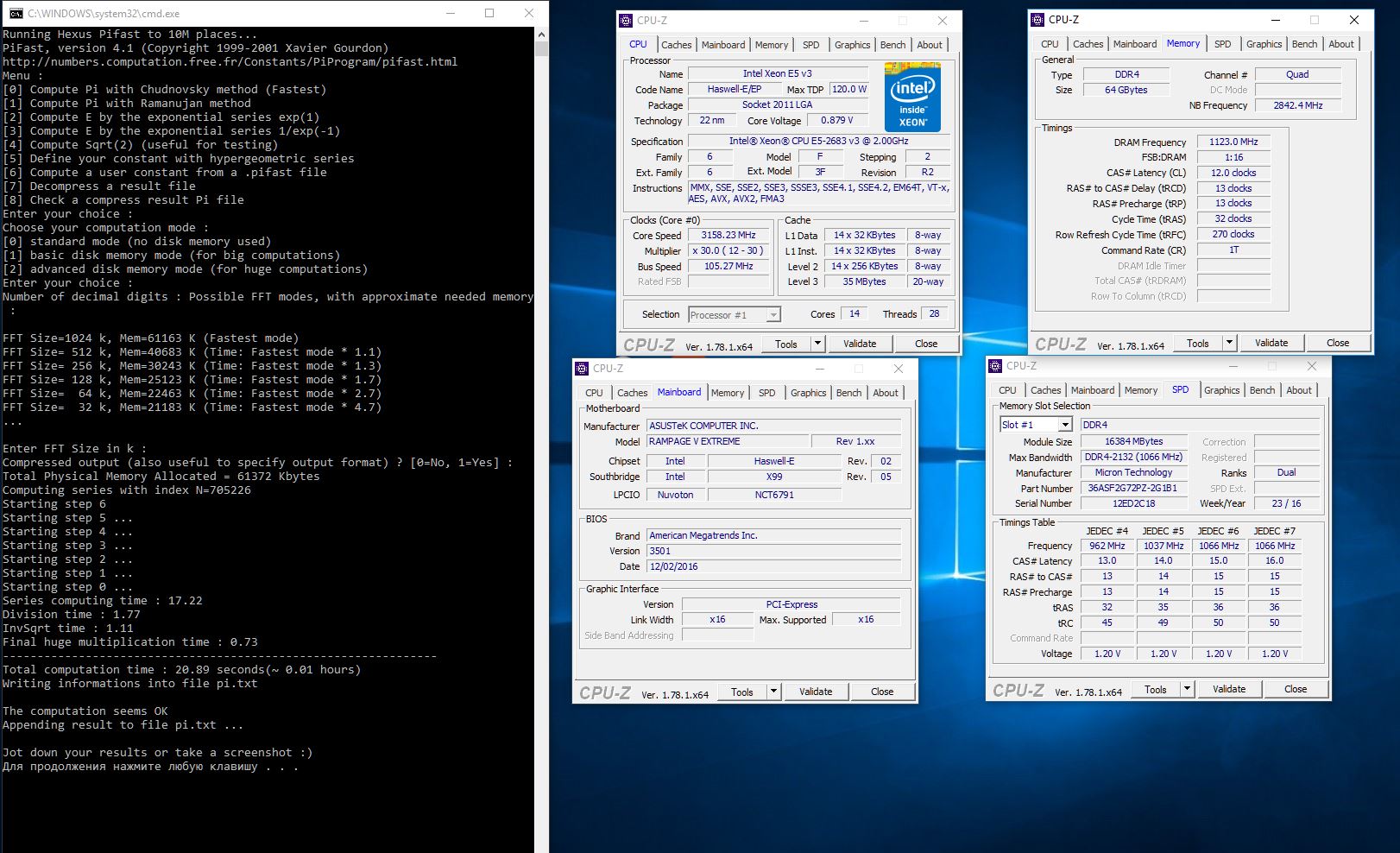Click the Module Size 16384 MBytes value
The image size is (1400, 853).
pyautogui.click(x=1133, y=441)
